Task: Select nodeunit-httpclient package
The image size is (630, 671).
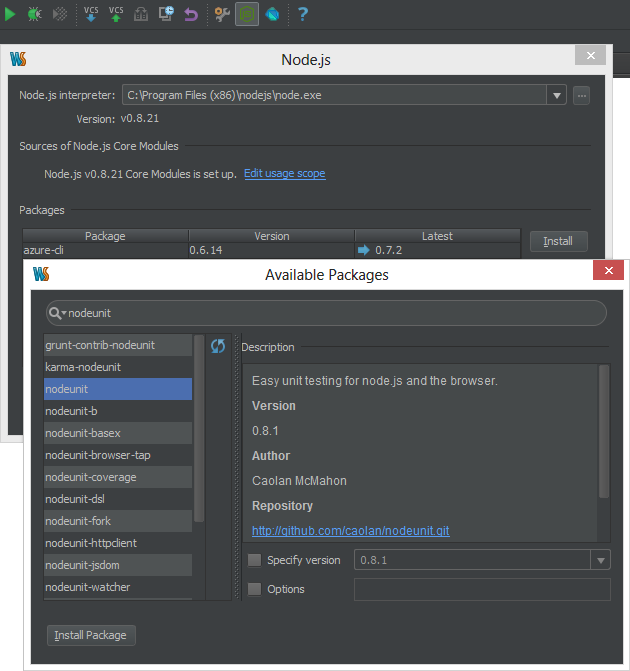Action: 118,543
